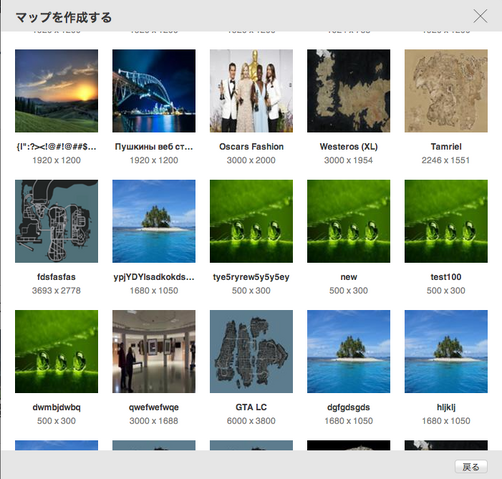Click the test100 label
This screenshot has width=502, height=479.
(446, 277)
